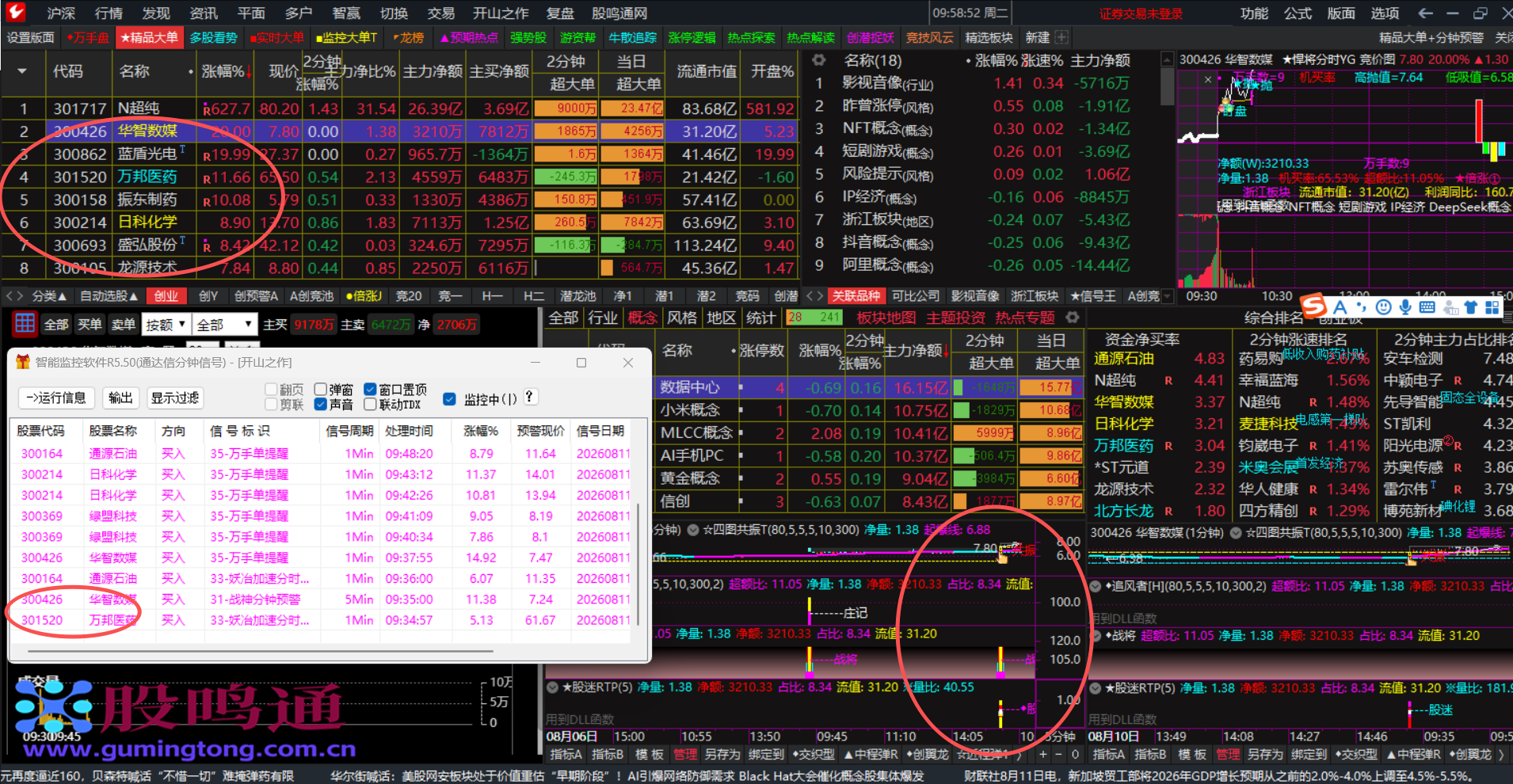Open the 板块地图 gear settings icon

point(1073,318)
